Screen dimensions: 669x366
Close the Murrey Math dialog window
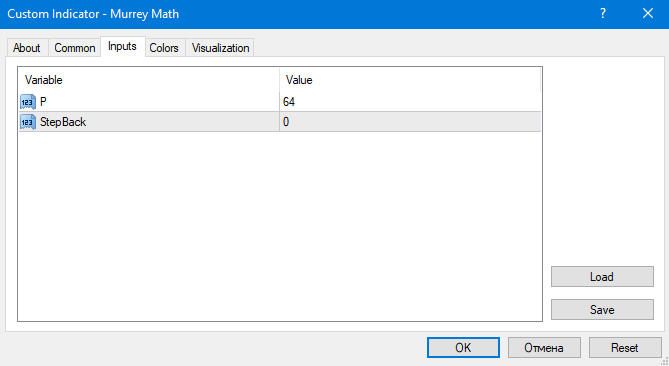[648, 14]
